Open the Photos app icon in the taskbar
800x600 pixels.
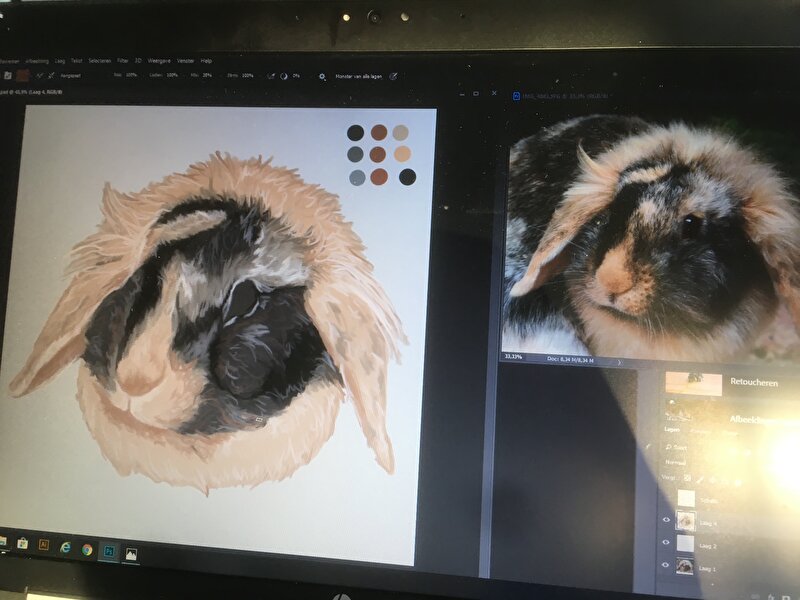[131, 554]
